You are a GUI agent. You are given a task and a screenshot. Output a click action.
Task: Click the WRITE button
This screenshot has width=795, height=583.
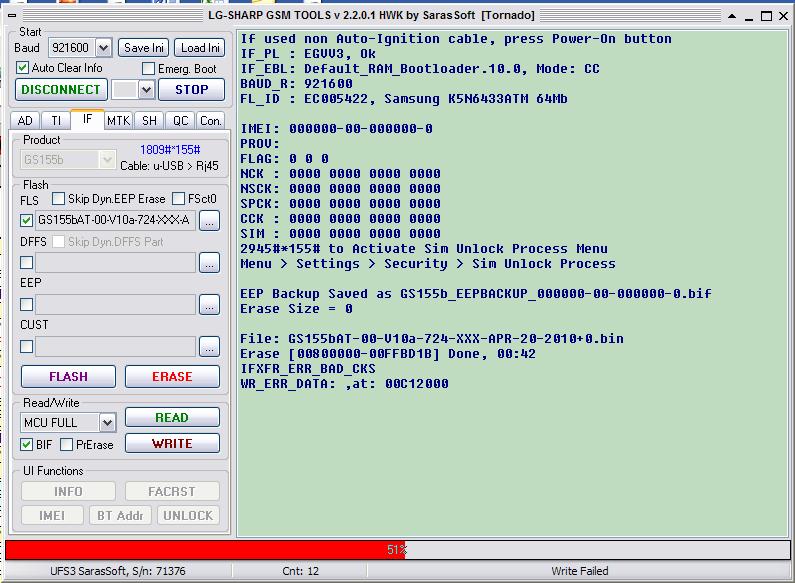click(x=172, y=444)
